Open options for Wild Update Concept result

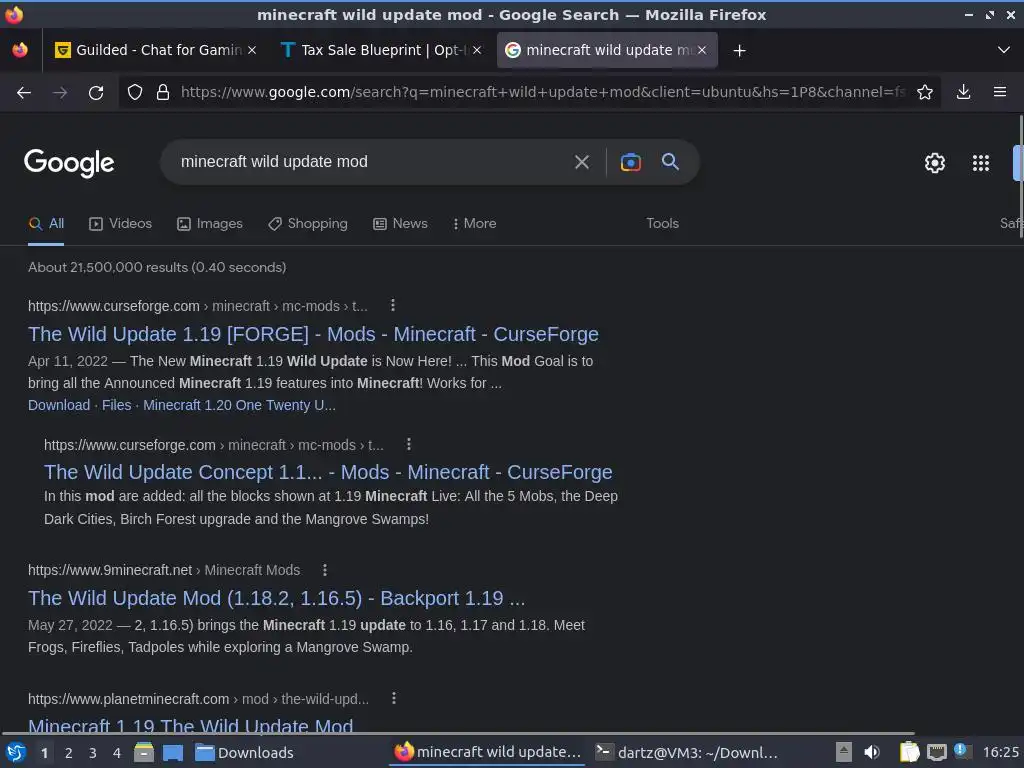[x=409, y=444]
